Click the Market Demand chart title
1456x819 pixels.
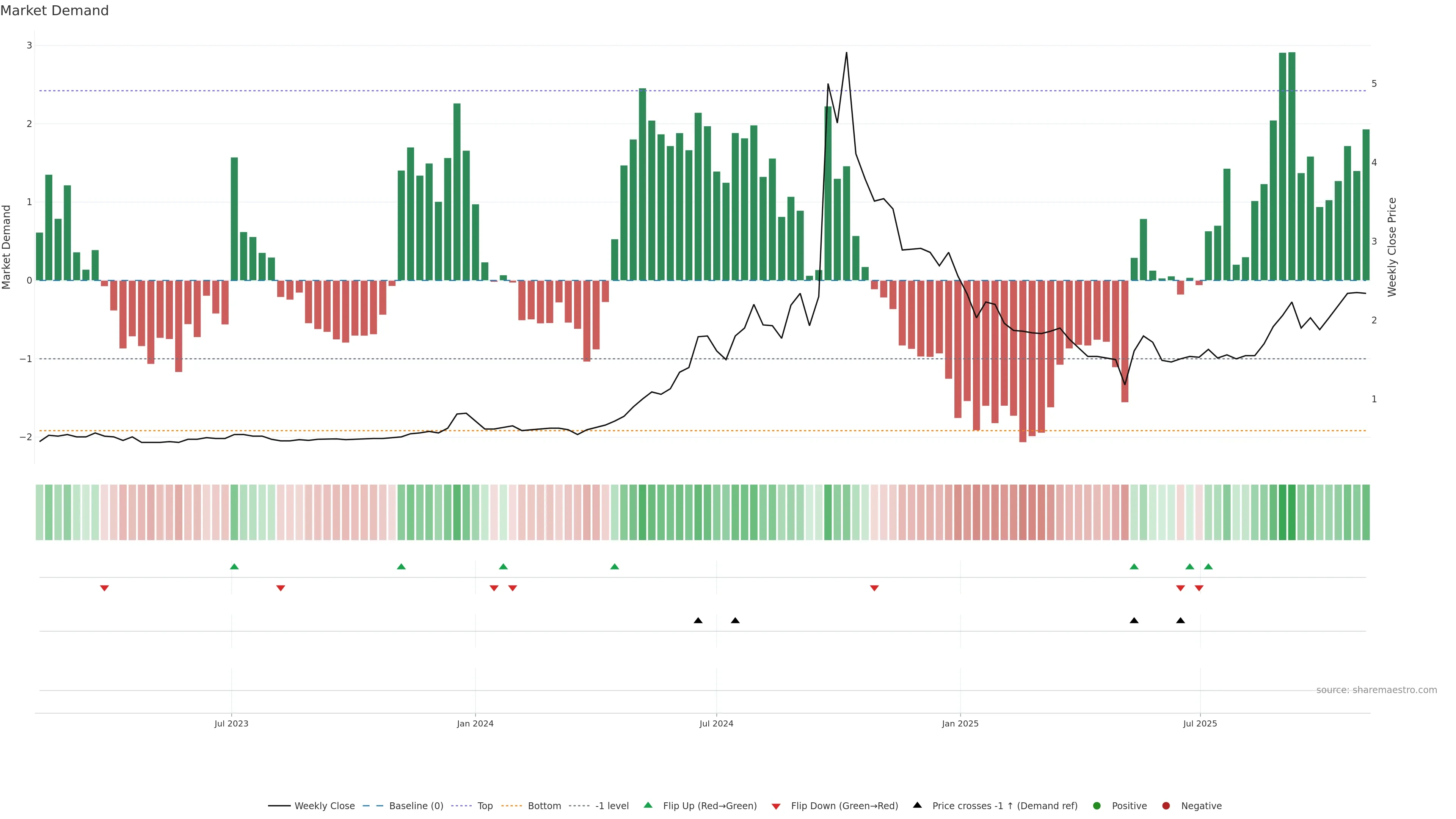coord(54,11)
